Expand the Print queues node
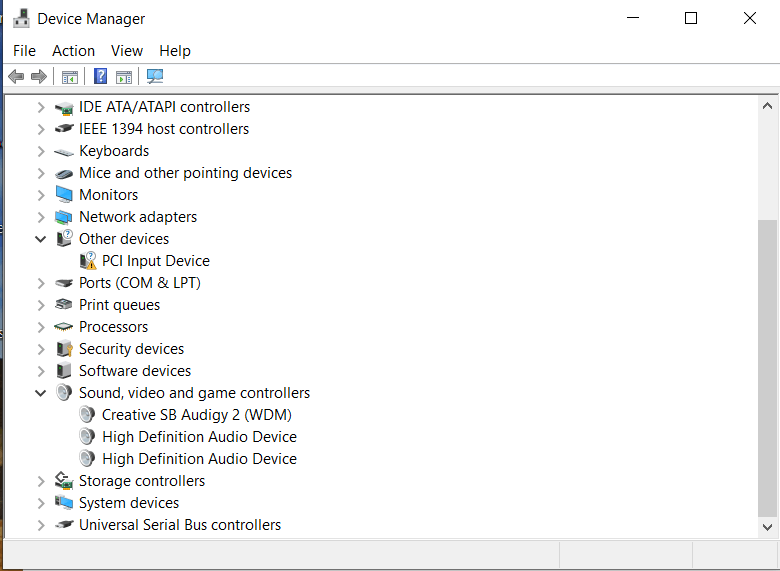Screen dimensions: 780x571 41,305
